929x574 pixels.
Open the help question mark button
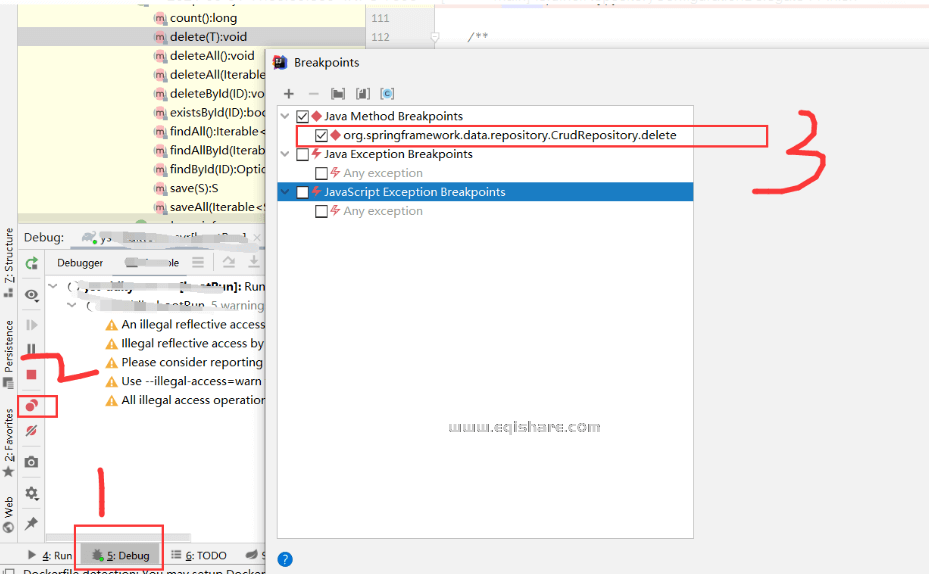pyautogui.click(x=285, y=559)
